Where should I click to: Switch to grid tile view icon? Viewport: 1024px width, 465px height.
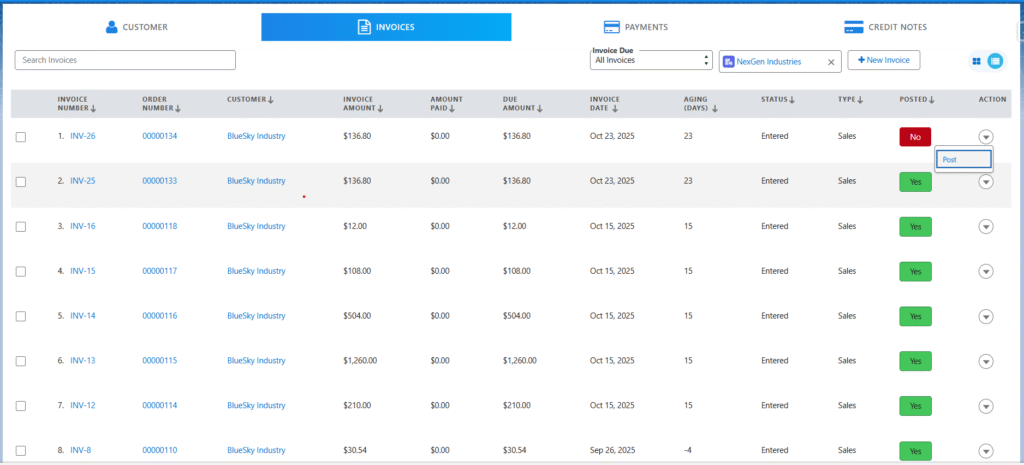(x=976, y=61)
